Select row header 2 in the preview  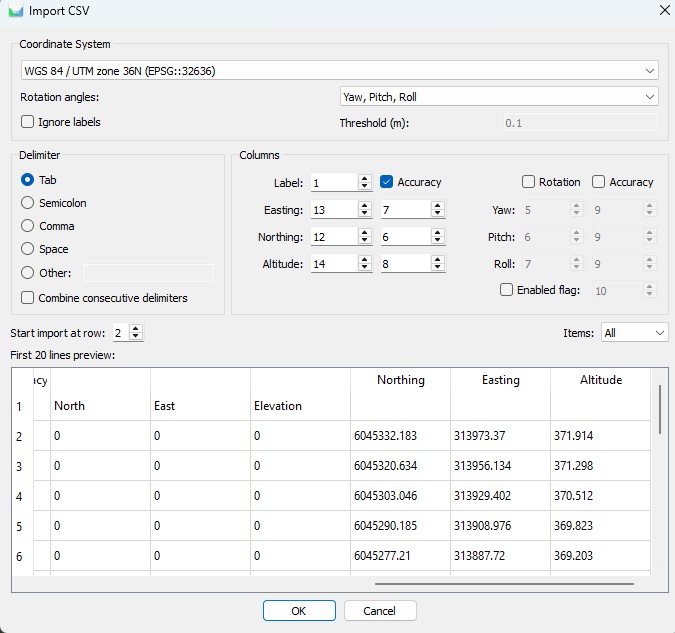tap(22, 436)
